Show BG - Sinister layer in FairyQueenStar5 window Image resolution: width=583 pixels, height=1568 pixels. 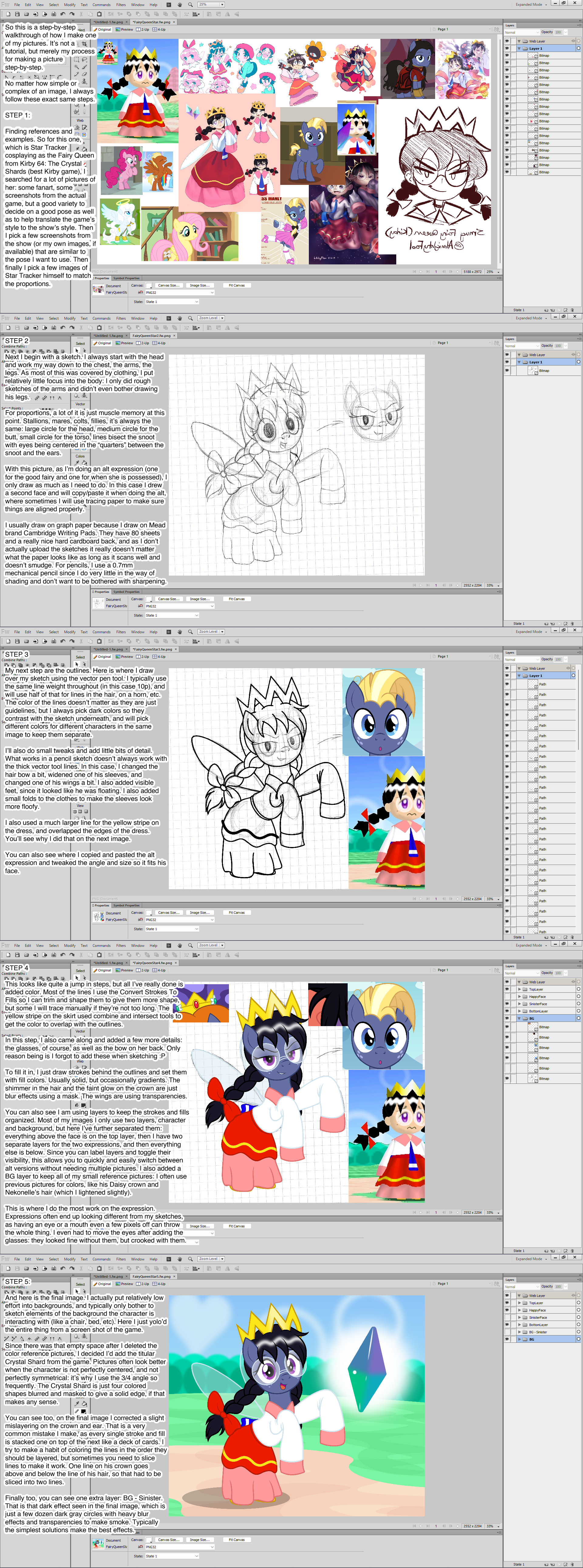pos(507,1332)
